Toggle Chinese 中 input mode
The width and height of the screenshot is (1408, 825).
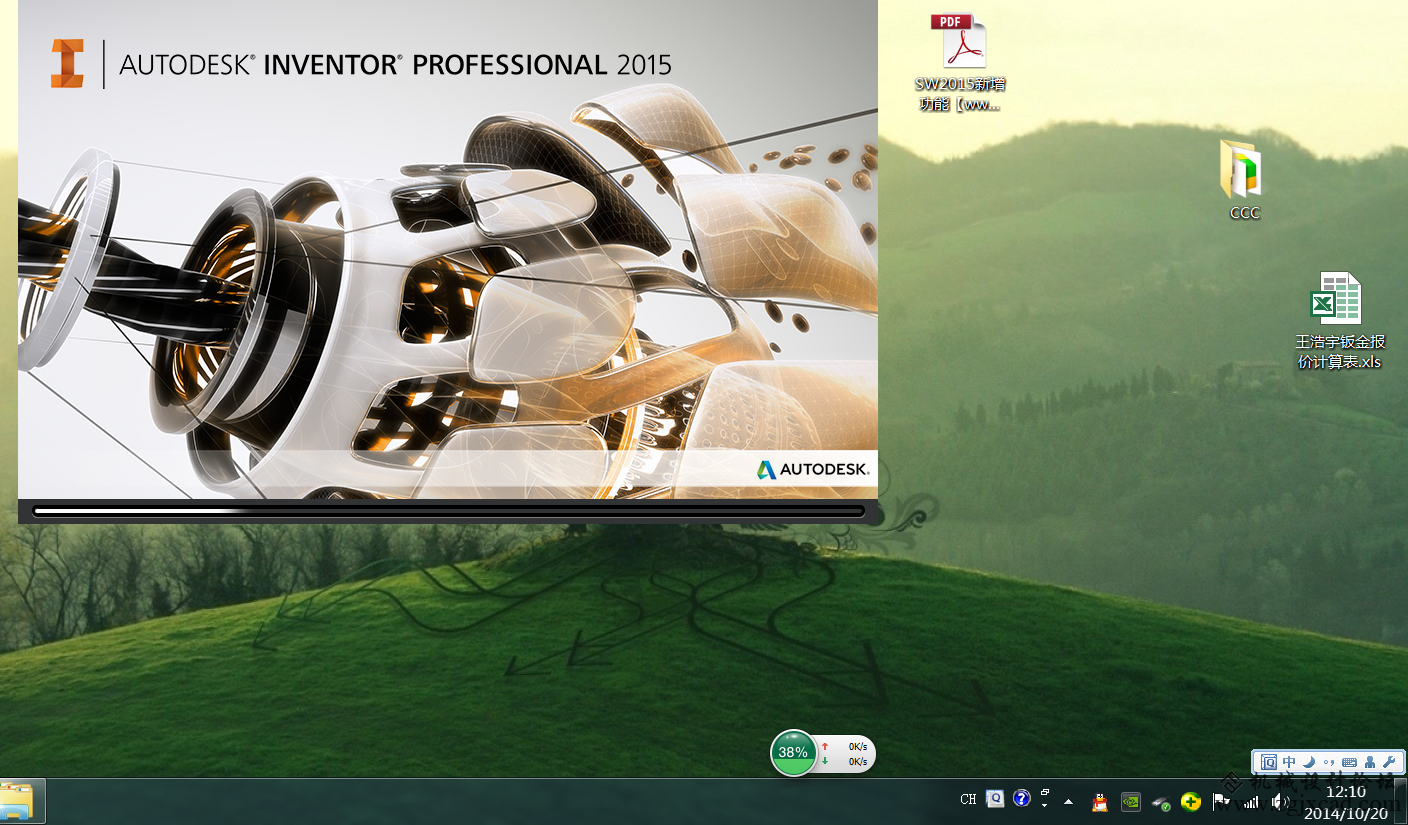[x=1290, y=762]
